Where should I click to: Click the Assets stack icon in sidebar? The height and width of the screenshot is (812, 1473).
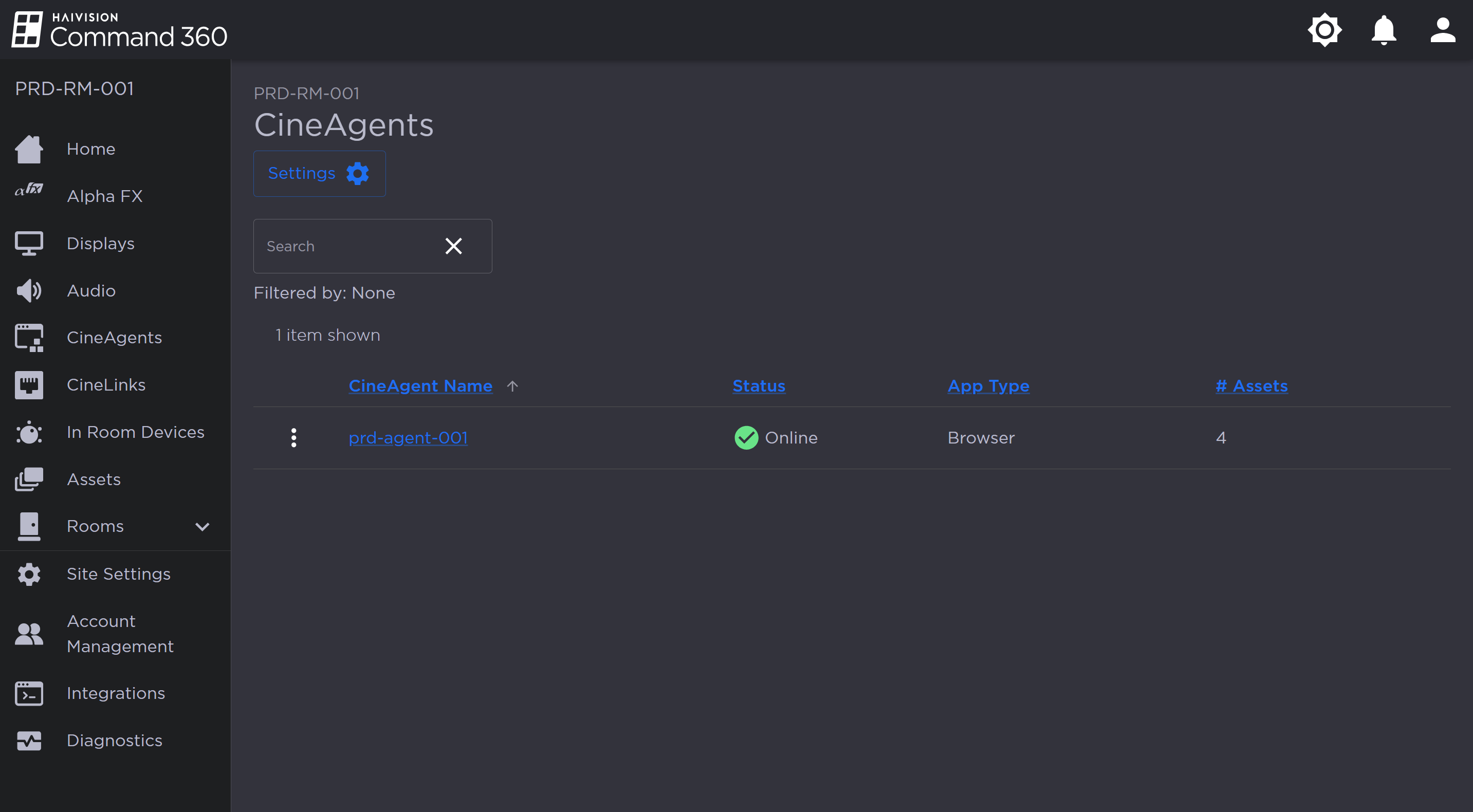[x=28, y=479]
